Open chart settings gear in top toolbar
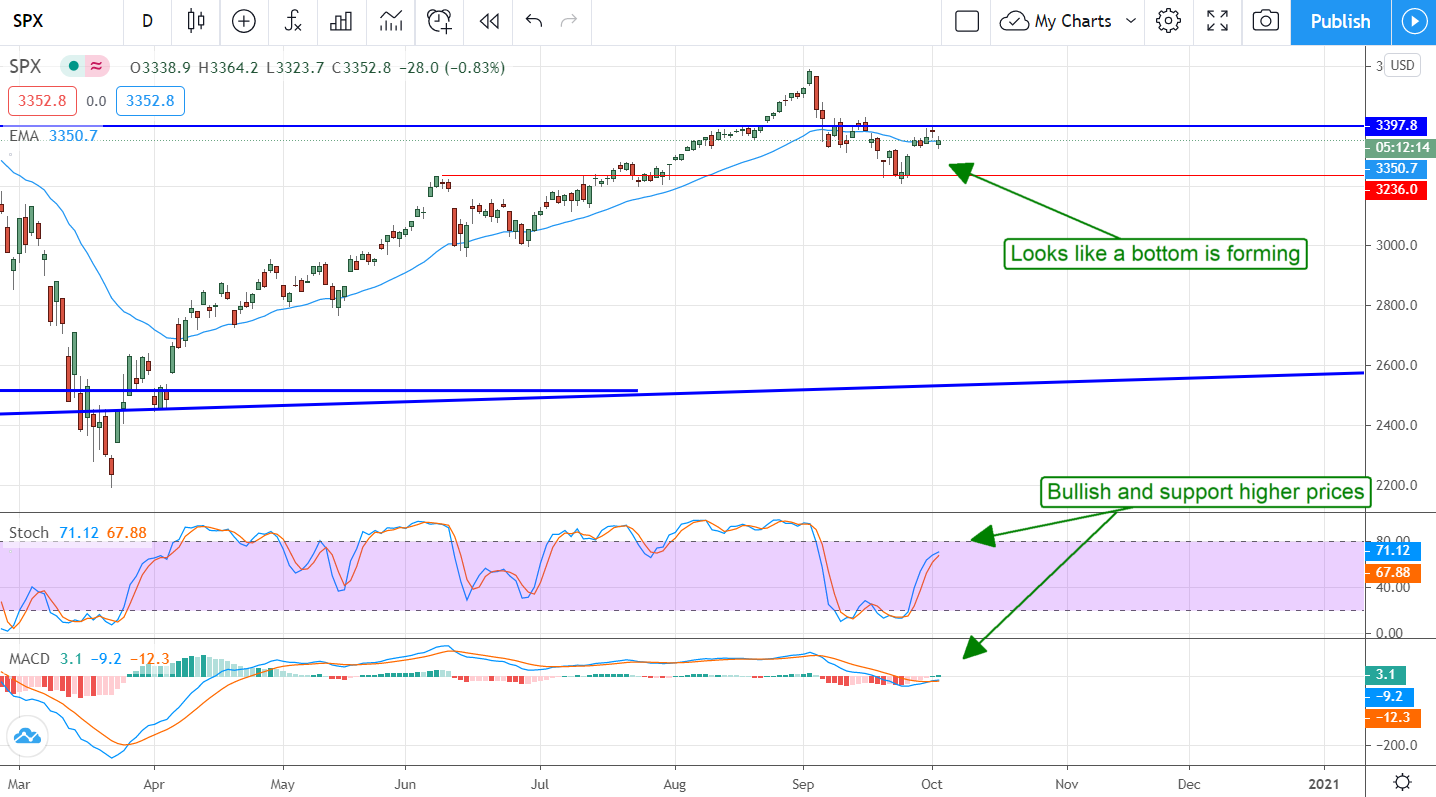Viewport: 1436px width, 797px height. 1168,21
